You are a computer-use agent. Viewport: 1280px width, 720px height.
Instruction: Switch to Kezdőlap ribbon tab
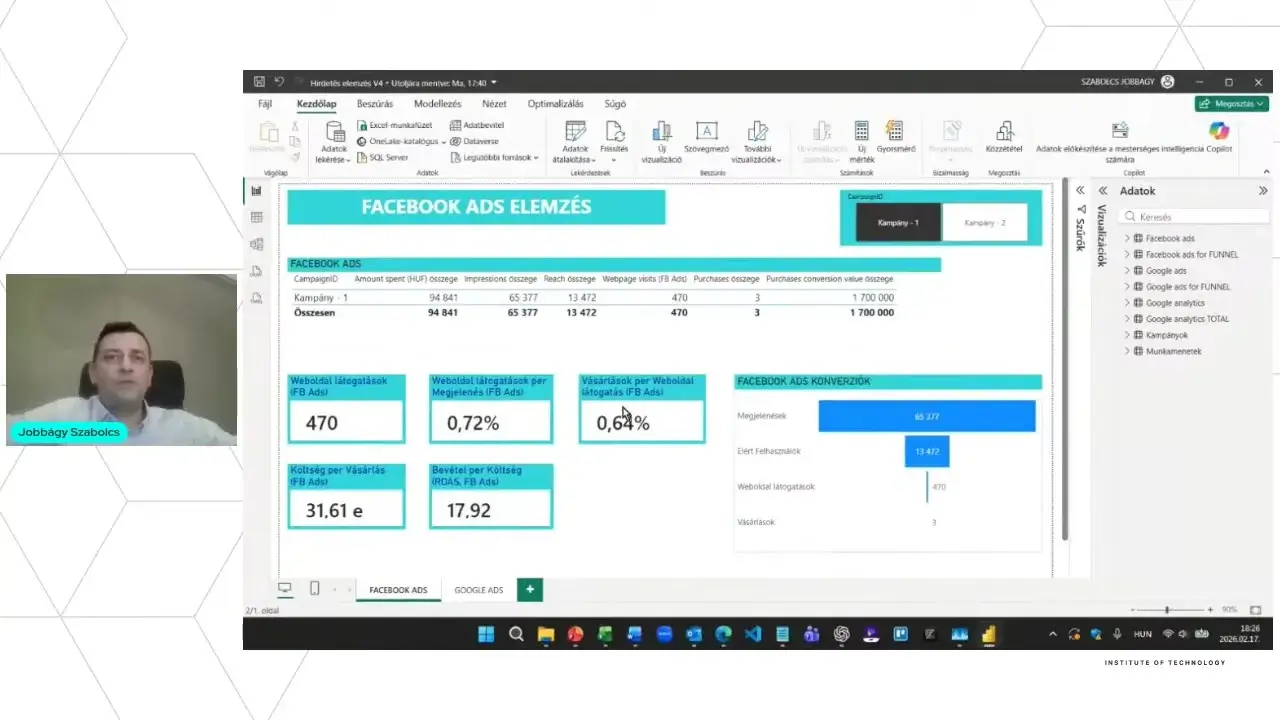tap(316, 103)
